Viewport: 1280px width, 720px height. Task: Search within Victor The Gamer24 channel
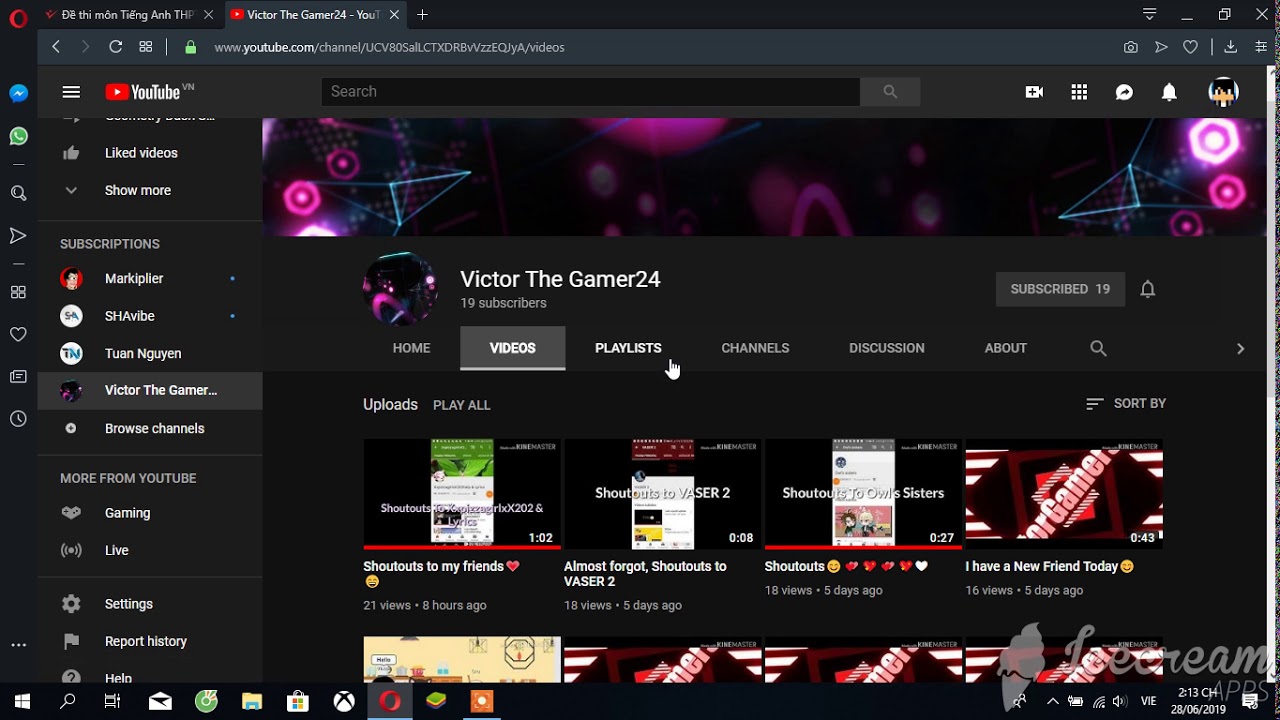click(1098, 348)
